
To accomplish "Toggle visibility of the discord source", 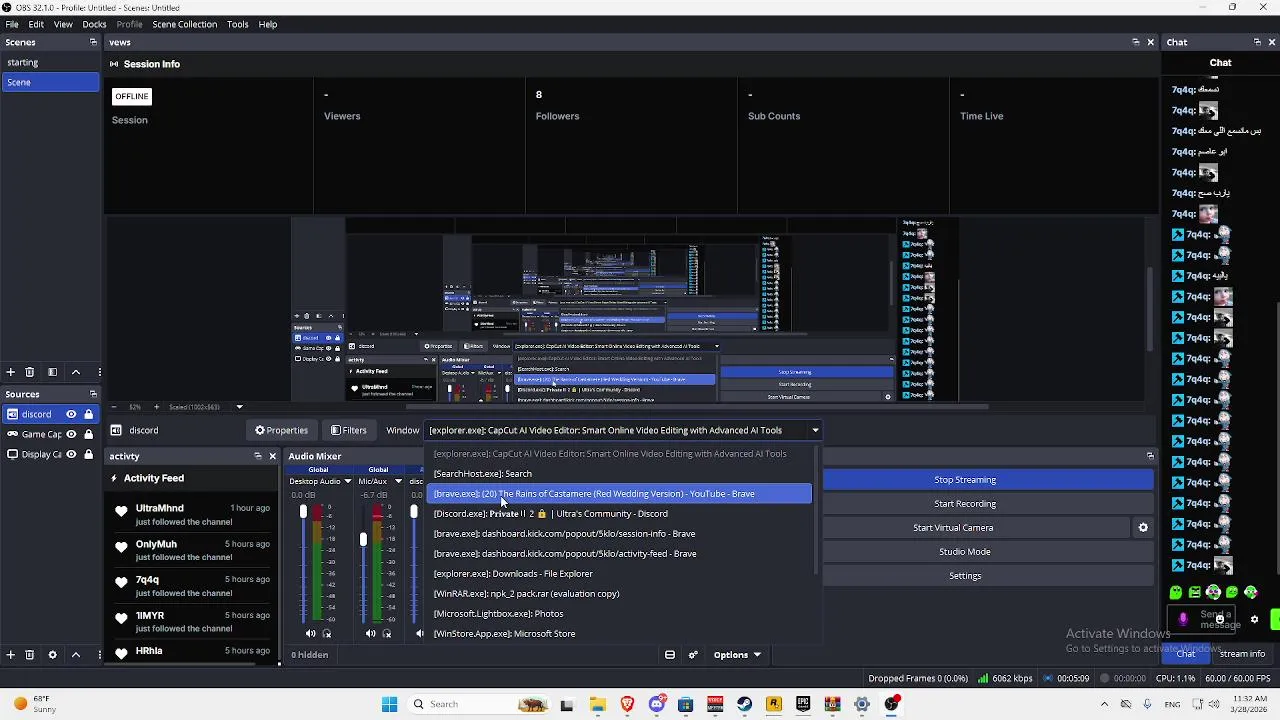I will click(x=71, y=414).
